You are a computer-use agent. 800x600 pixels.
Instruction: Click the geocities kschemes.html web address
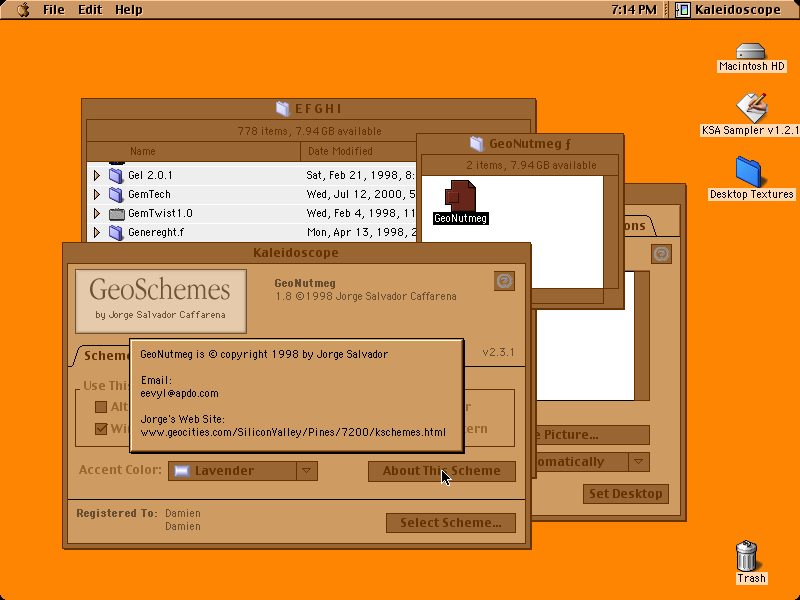(293, 433)
